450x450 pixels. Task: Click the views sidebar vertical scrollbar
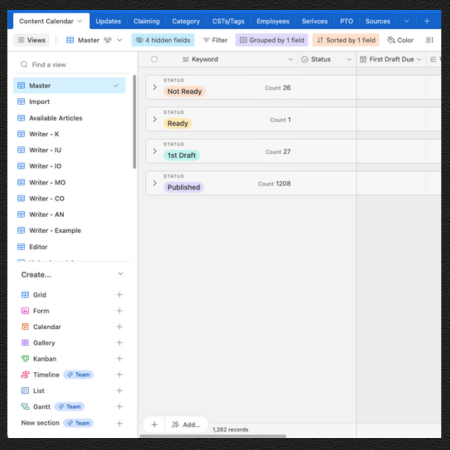click(134, 122)
